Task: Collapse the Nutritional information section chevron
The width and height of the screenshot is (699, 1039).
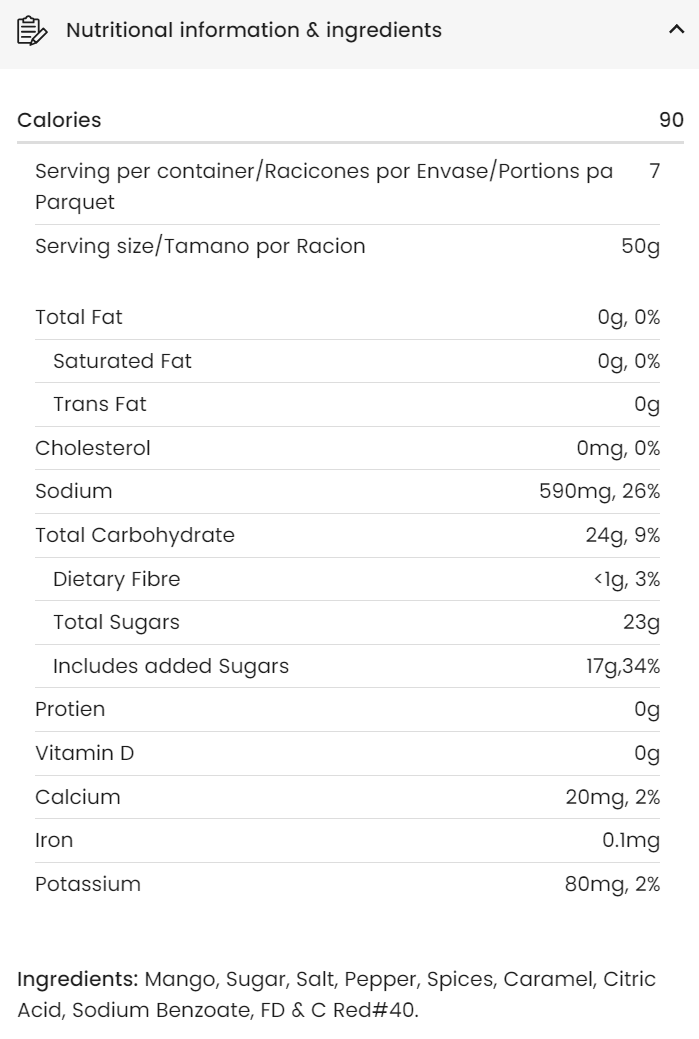Action: point(676,30)
